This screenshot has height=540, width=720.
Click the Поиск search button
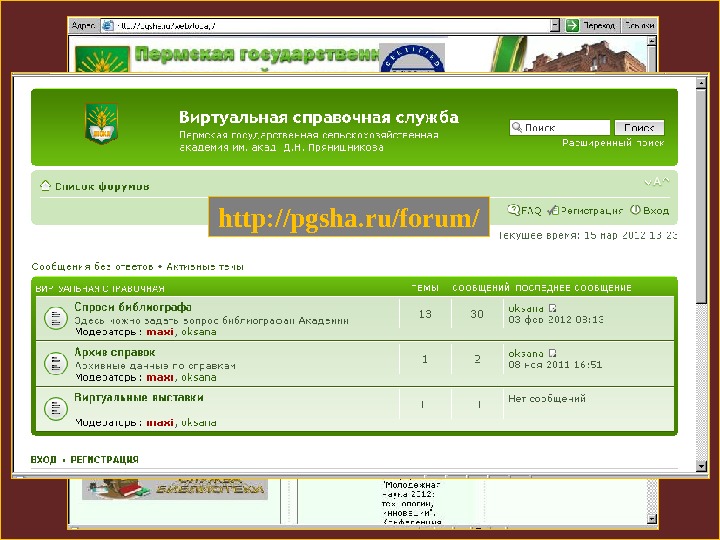pos(639,128)
